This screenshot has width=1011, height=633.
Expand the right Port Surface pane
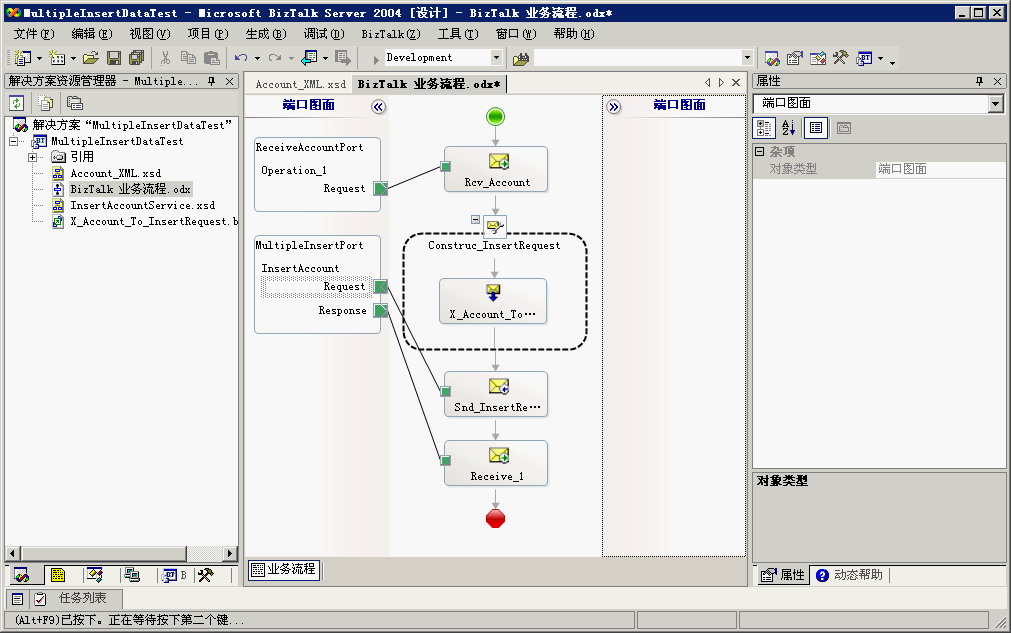click(x=614, y=107)
